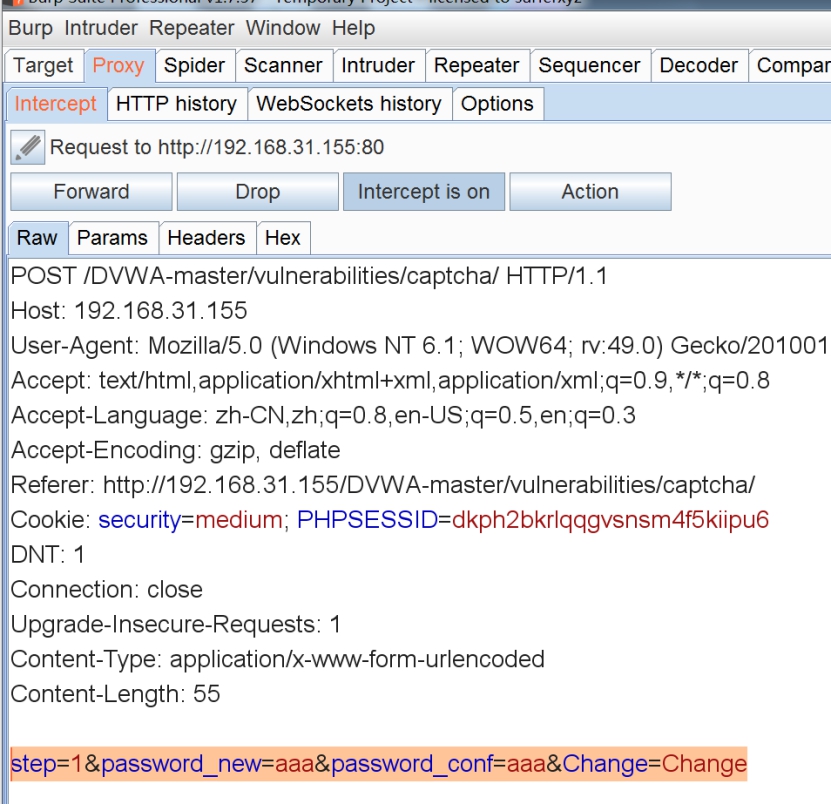Open the Burp menu
The height and width of the screenshot is (804, 831).
31,28
